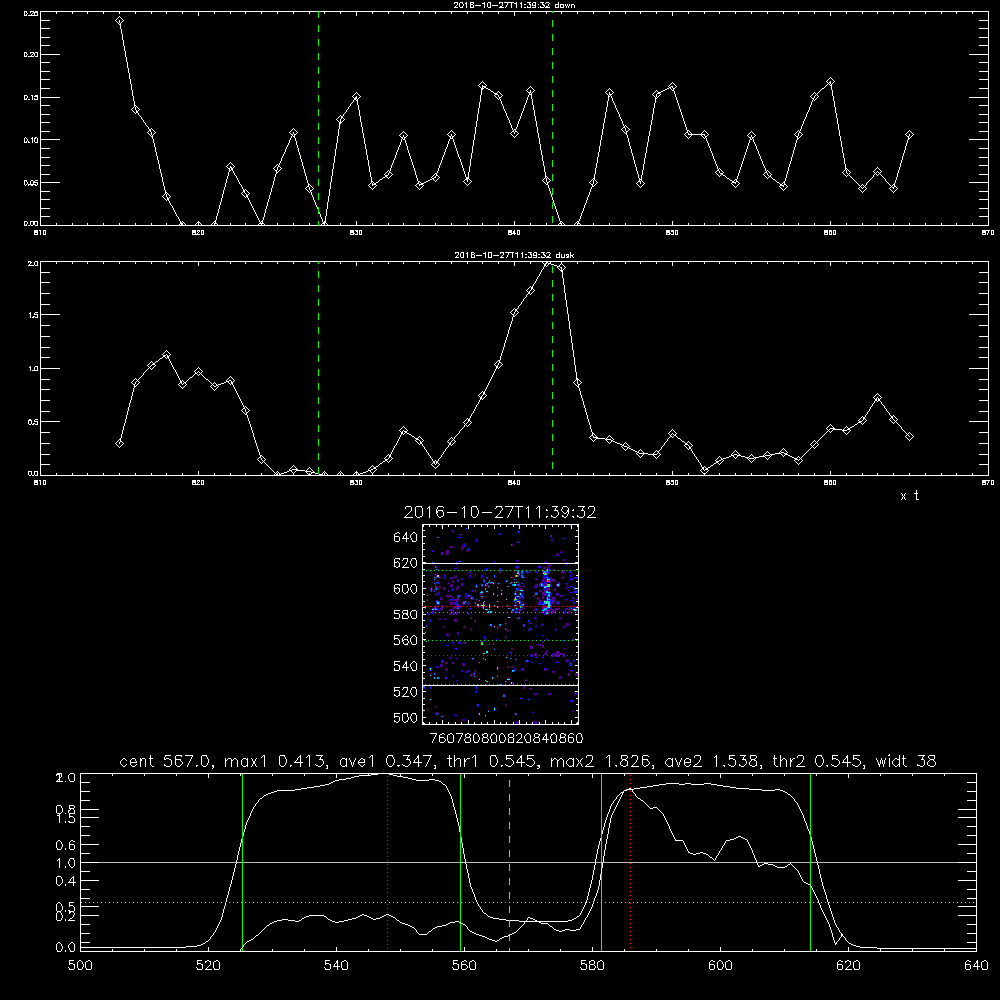
Task: Select the green vertical line near 560 in bottom plot
Action: pos(460,861)
